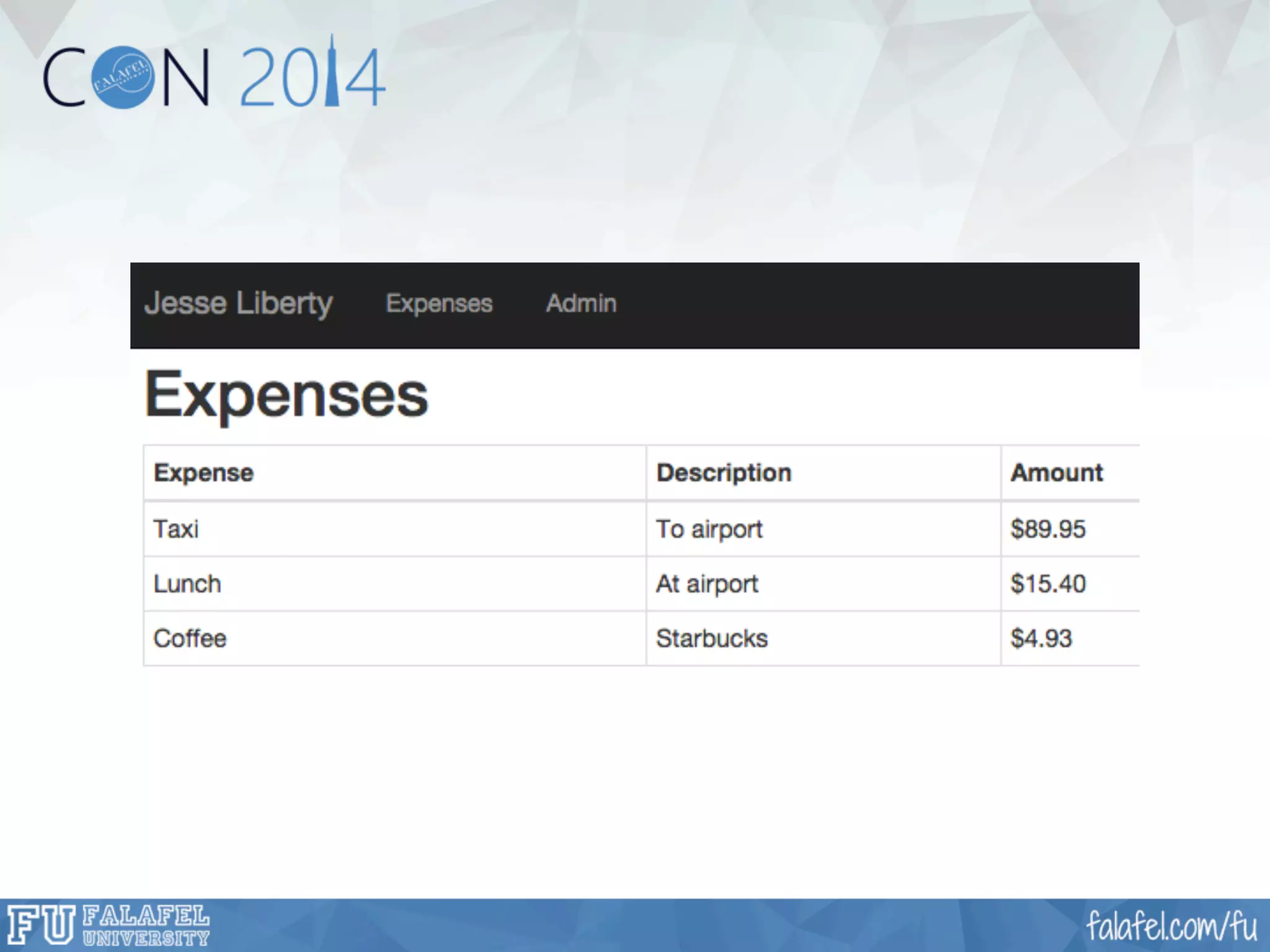Select the Coffee expense cell
1270x952 pixels.
(x=190, y=638)
